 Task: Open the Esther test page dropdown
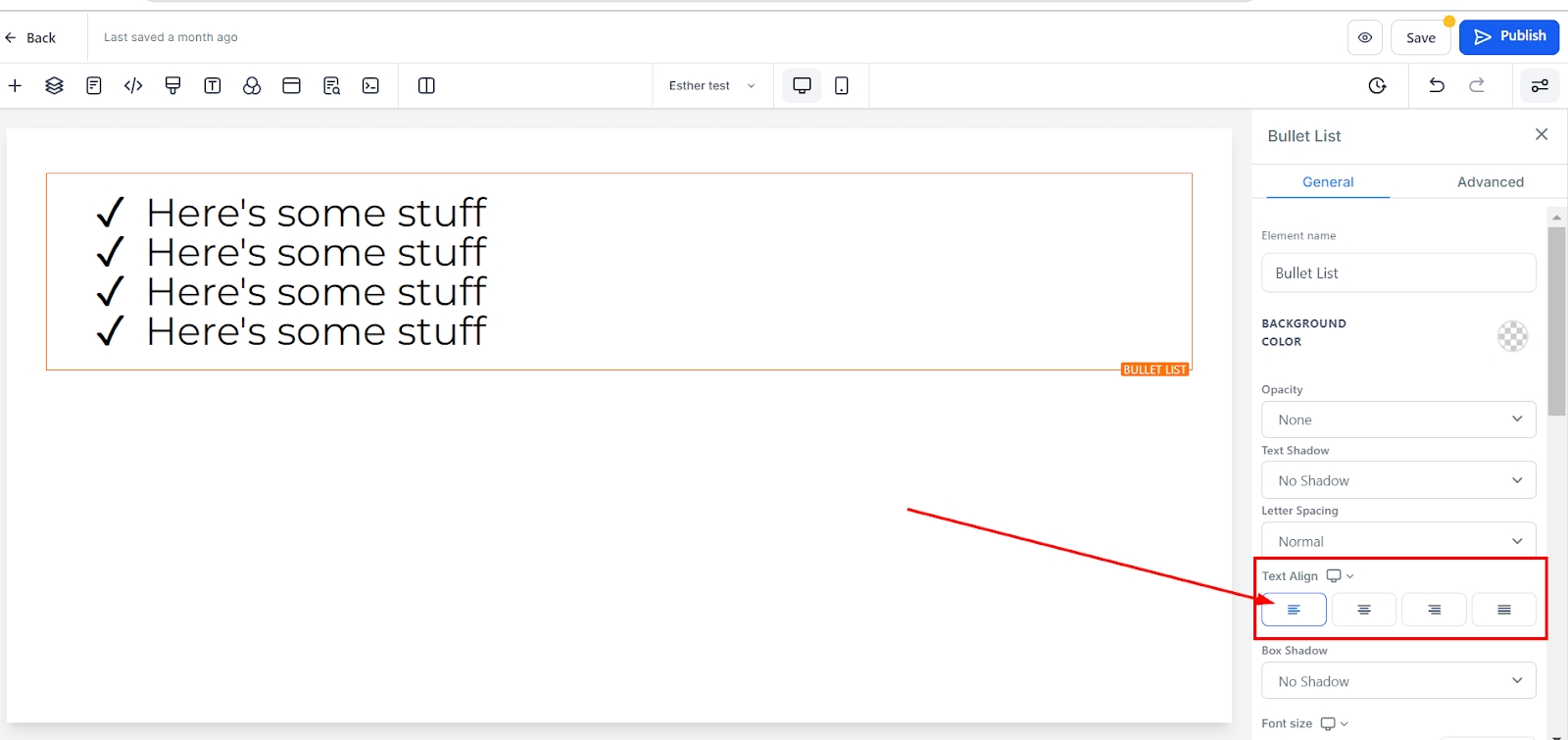point(711,86)
